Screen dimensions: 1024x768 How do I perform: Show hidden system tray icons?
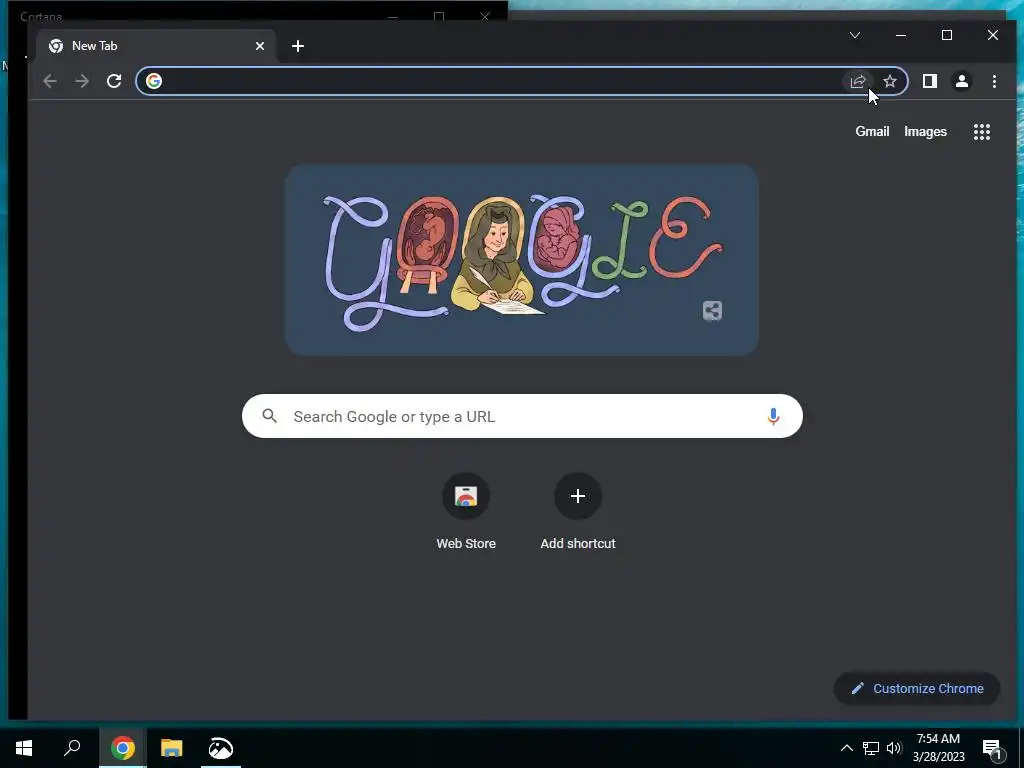coord(846,748)
